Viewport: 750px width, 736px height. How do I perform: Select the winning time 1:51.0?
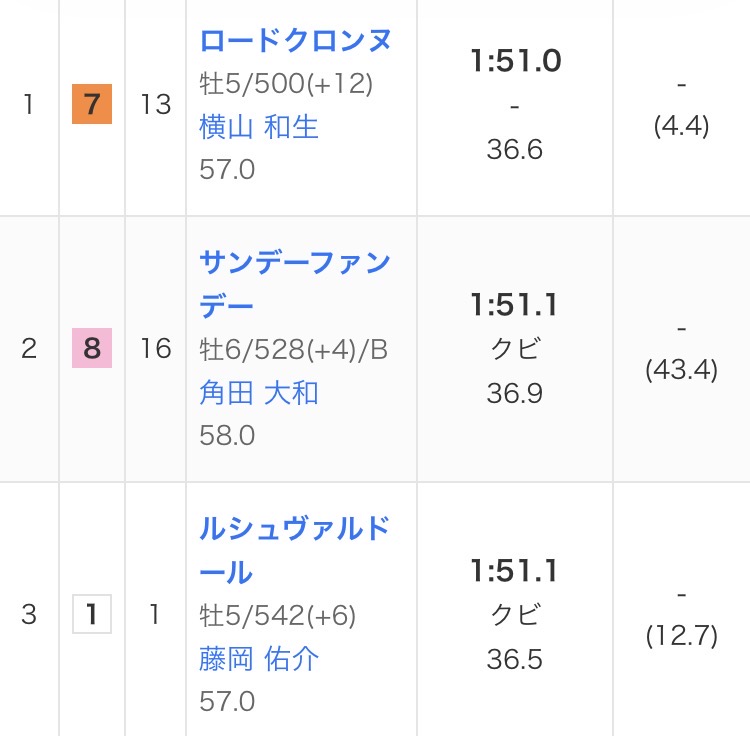coord(515,62)
